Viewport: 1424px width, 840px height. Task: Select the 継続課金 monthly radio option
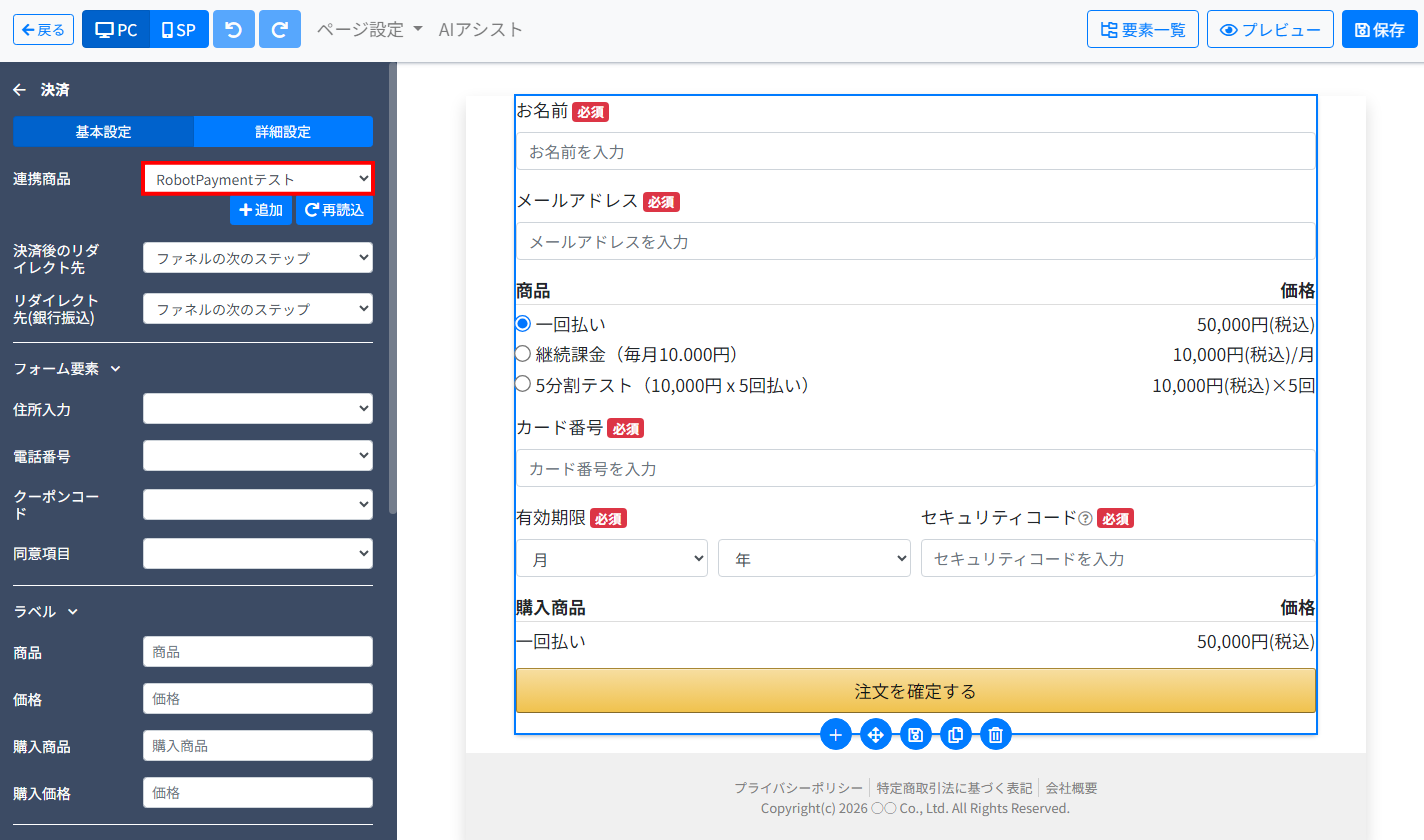[x=523, y=353]
